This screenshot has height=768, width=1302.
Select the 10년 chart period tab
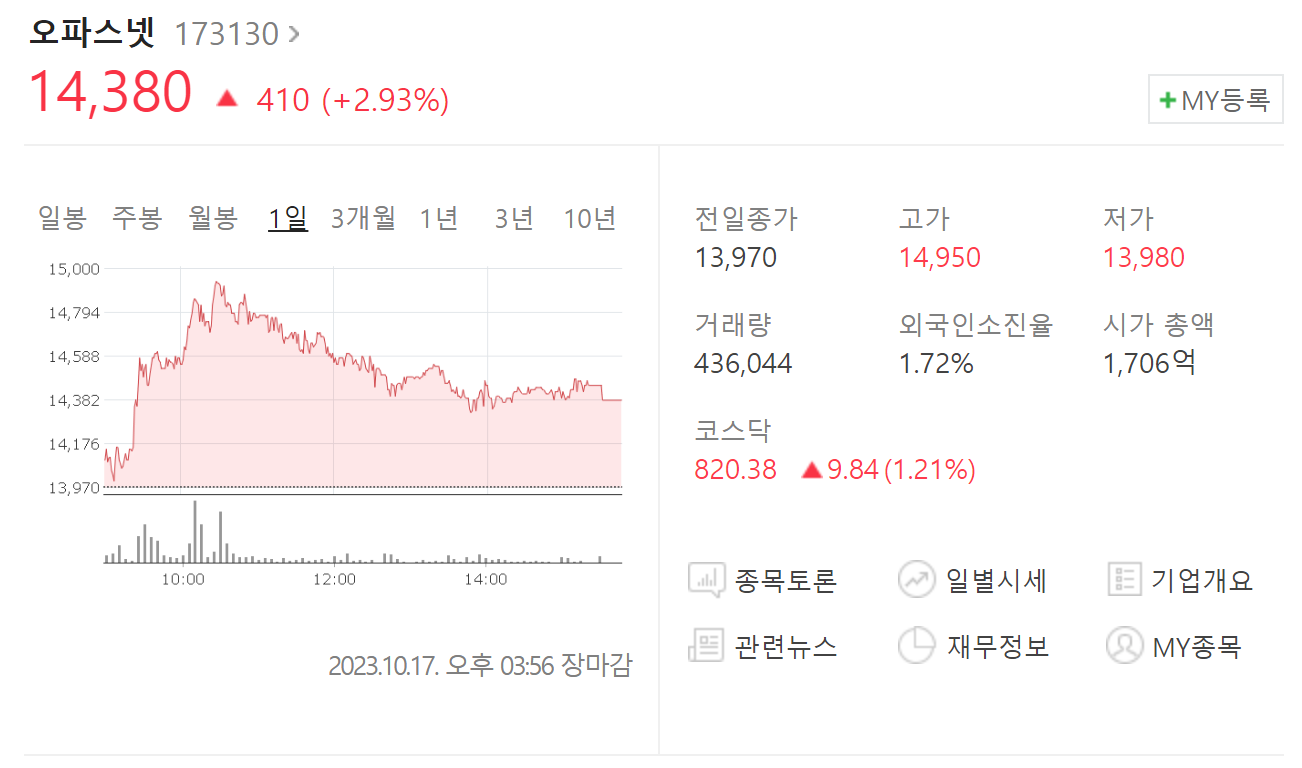click(592, 217)
